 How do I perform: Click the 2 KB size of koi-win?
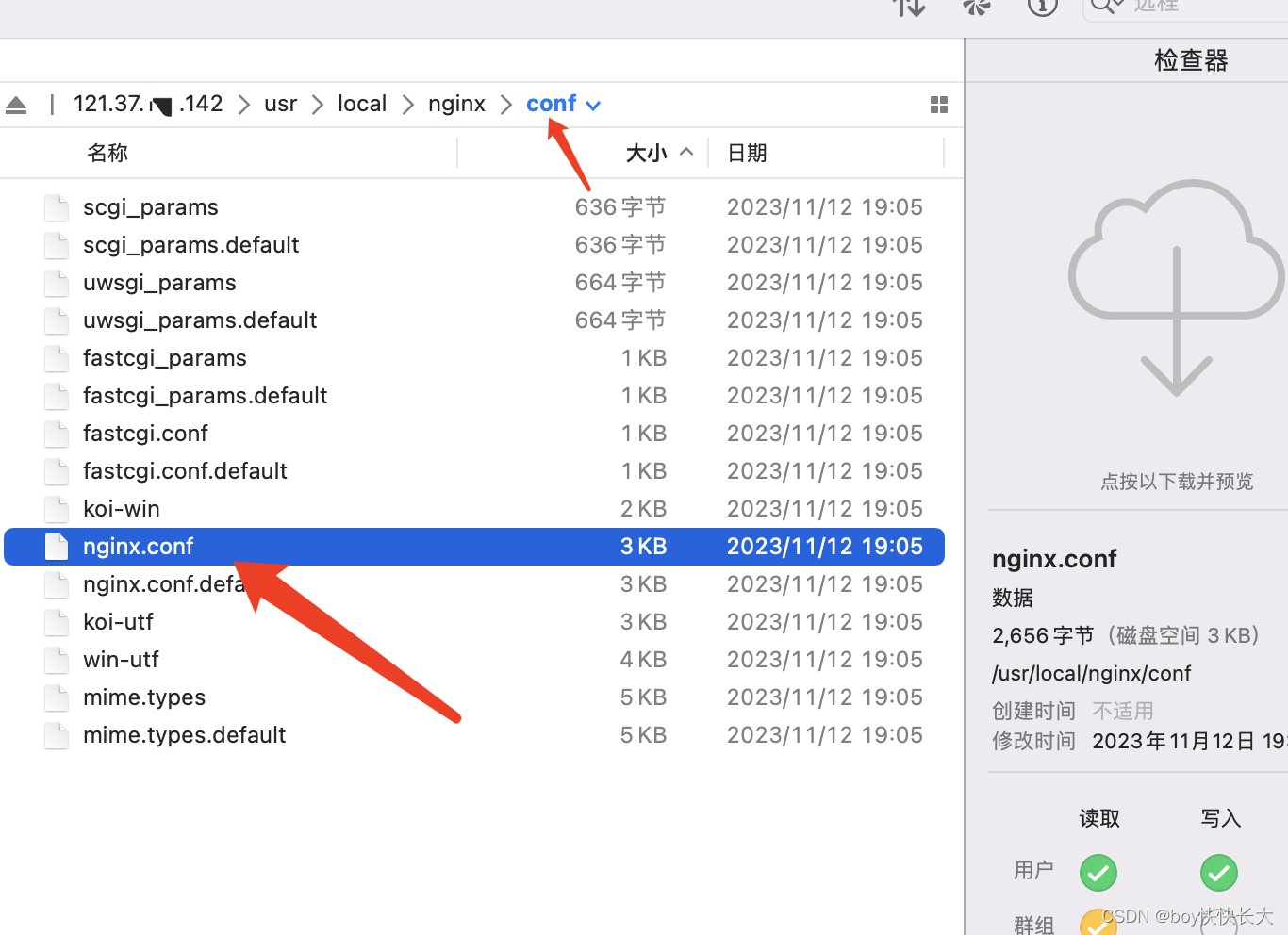point(643,509)
